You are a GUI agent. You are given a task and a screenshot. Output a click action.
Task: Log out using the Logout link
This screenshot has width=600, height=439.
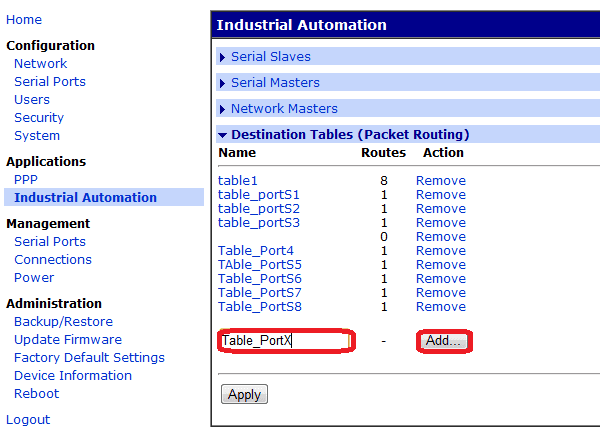click(x=28, y=420)
